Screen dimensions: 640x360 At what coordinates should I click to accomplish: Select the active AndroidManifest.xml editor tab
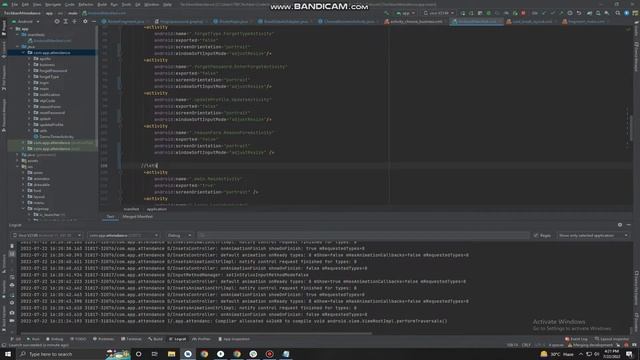point(476,21)
